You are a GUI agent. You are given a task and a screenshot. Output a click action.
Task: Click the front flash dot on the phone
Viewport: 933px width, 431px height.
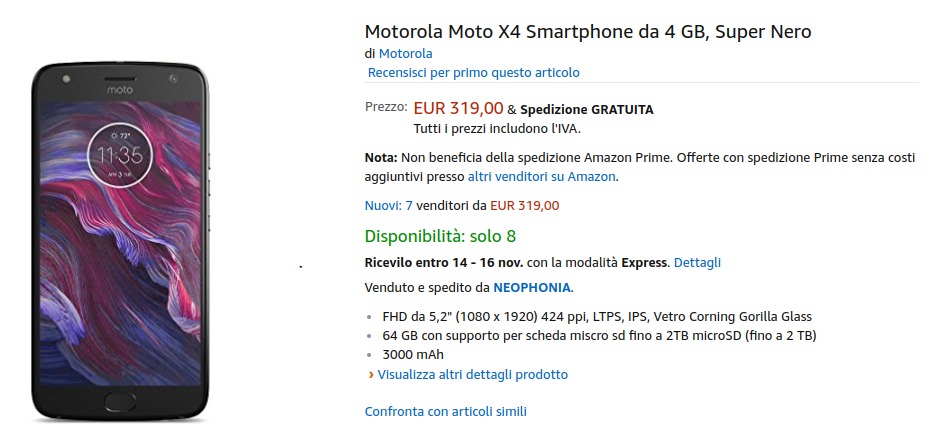pyautogui.click(x=66, y=78)
